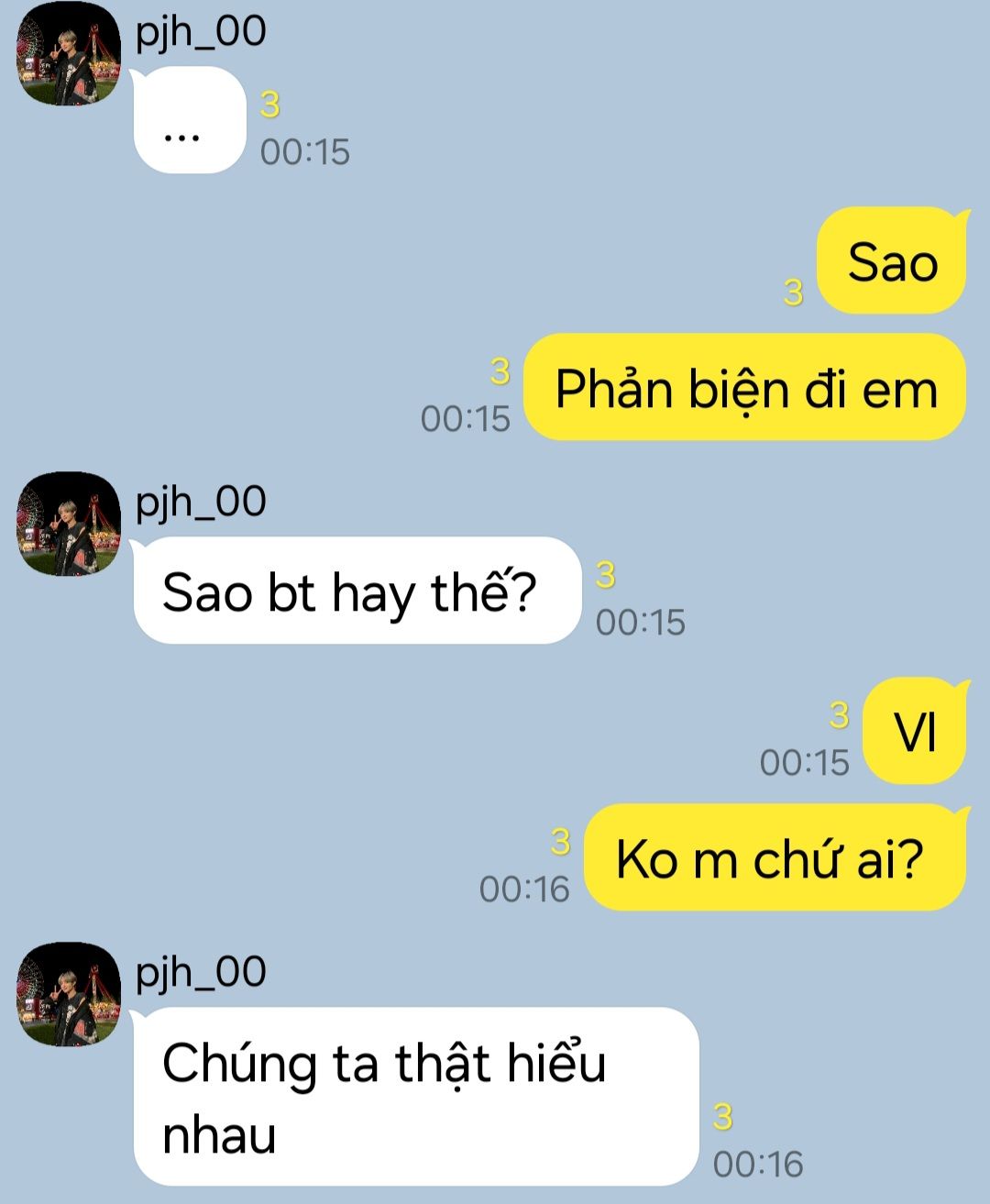Select the yellow 'Vl' message bubble
990x1204 pixels.
[x=916, y=731]
